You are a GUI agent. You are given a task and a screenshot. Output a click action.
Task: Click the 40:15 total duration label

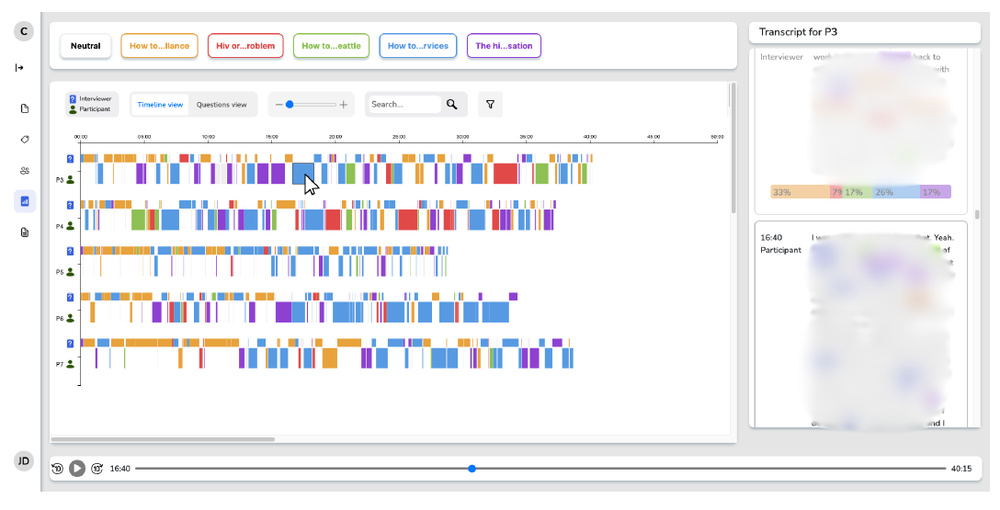961,469
